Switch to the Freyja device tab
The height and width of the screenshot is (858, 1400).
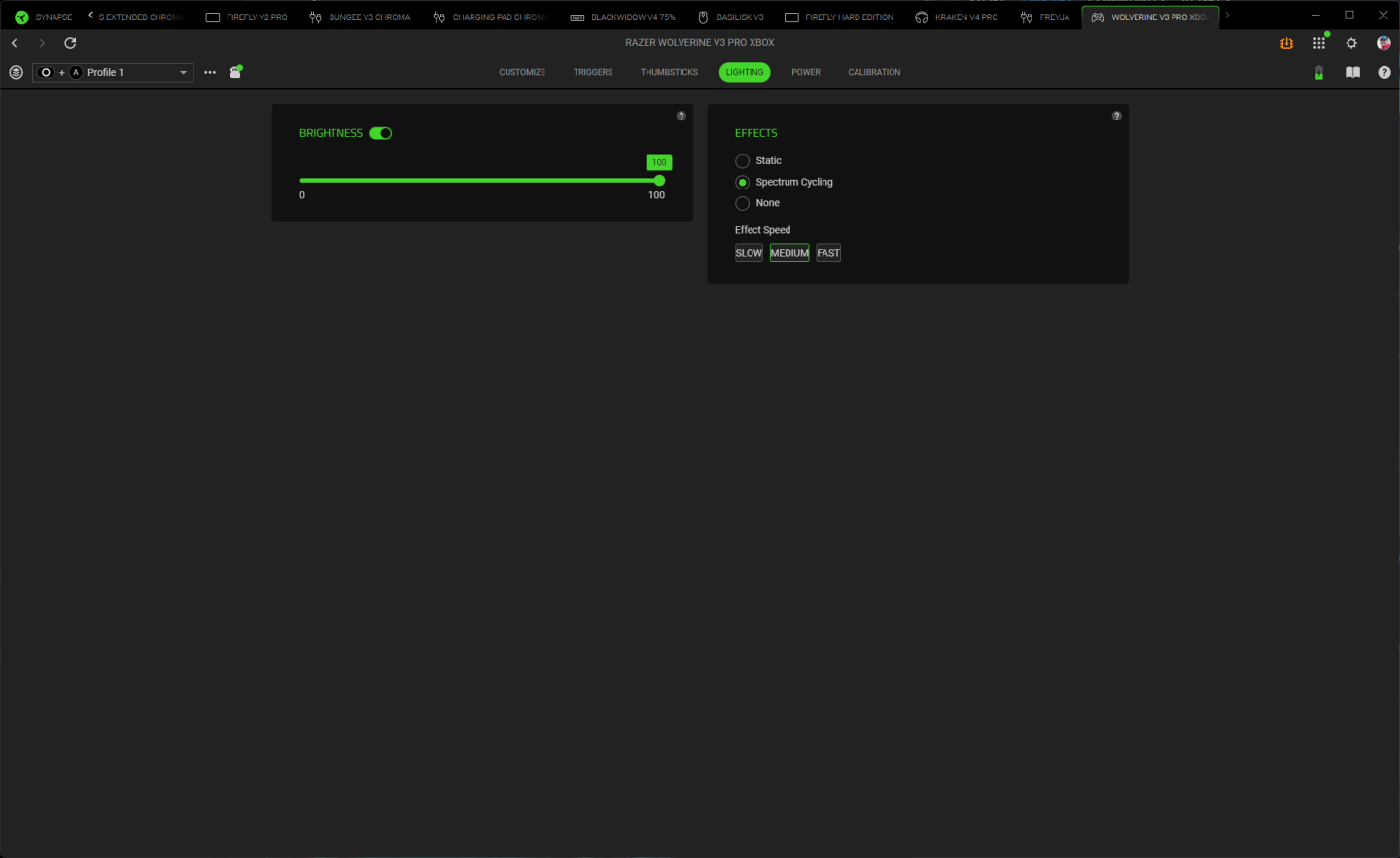coord(1045,17)
